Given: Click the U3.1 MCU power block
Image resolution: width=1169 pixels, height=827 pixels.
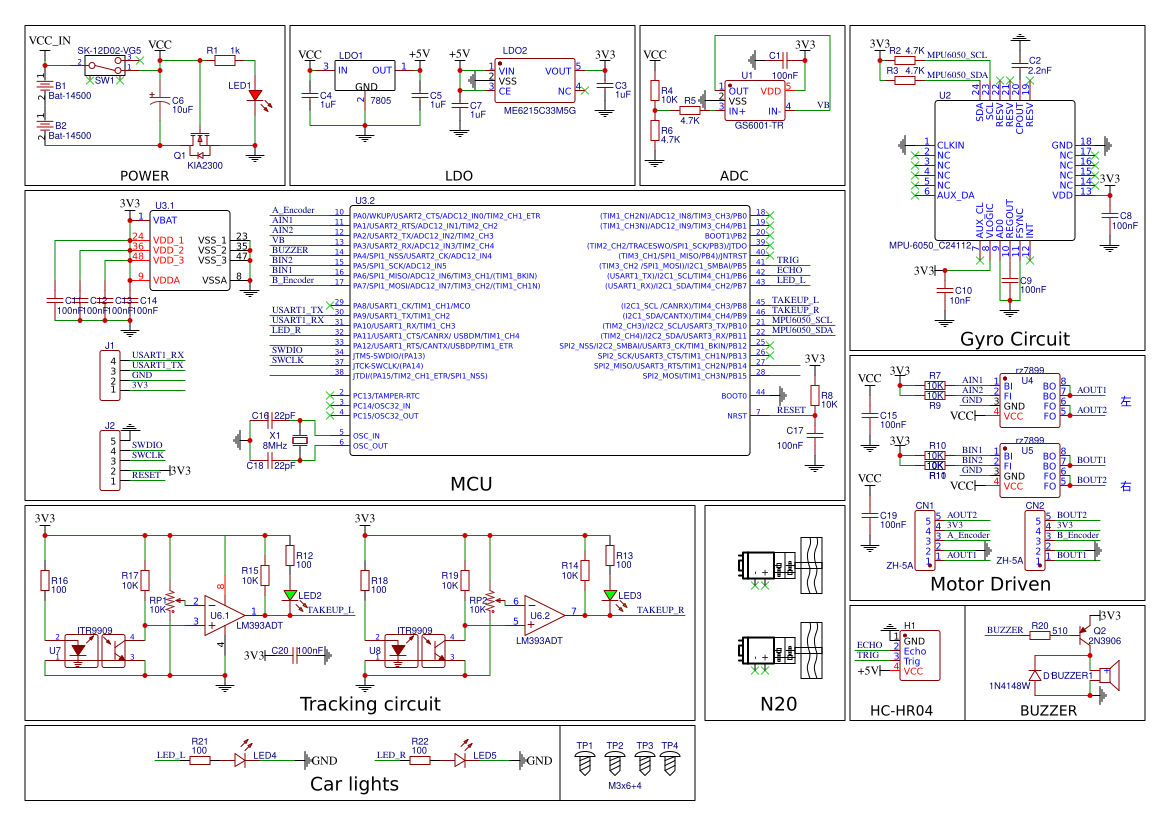Looking at the screenshot, I should [x=189, y=251].
